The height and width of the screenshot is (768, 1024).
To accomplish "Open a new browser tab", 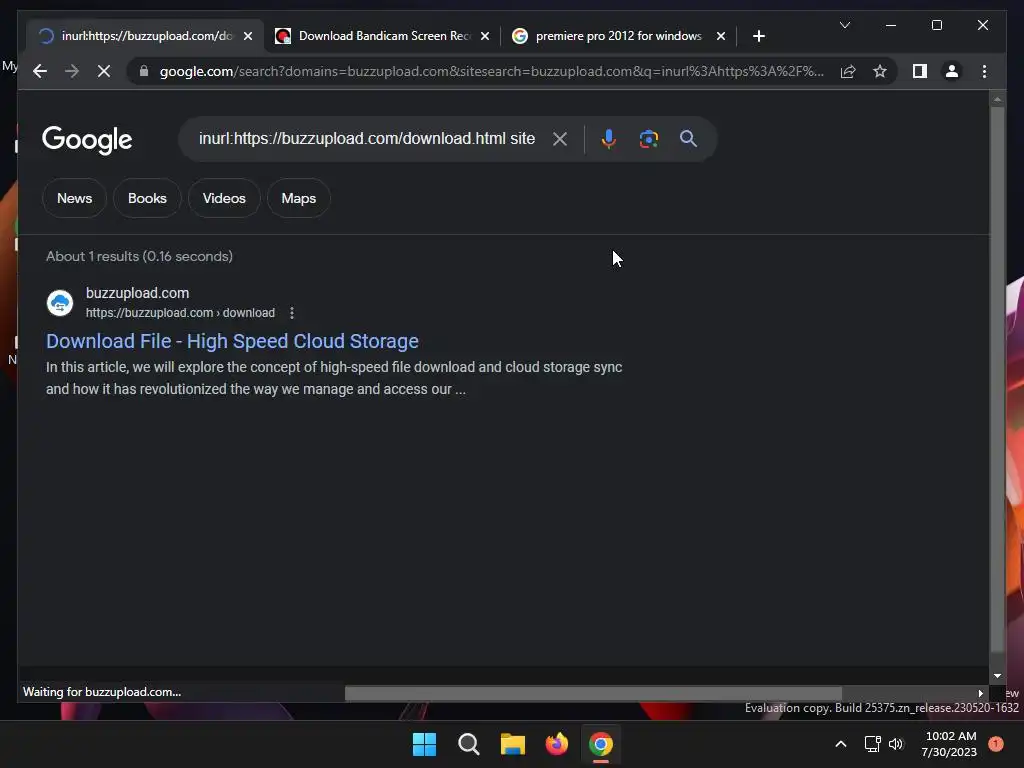I will click(x=758, y=36).
